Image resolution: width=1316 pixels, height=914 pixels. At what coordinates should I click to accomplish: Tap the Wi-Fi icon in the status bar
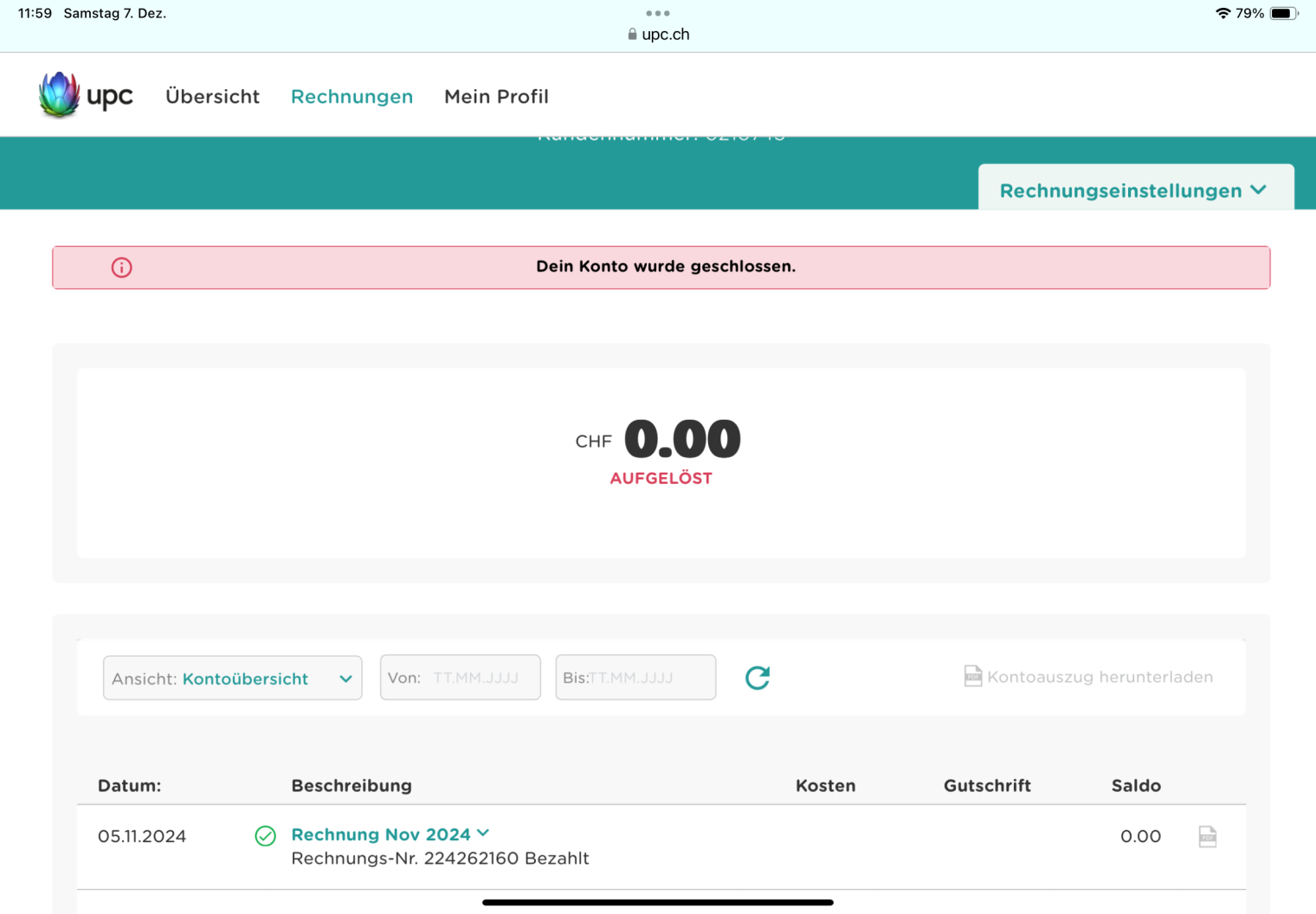1222,13
